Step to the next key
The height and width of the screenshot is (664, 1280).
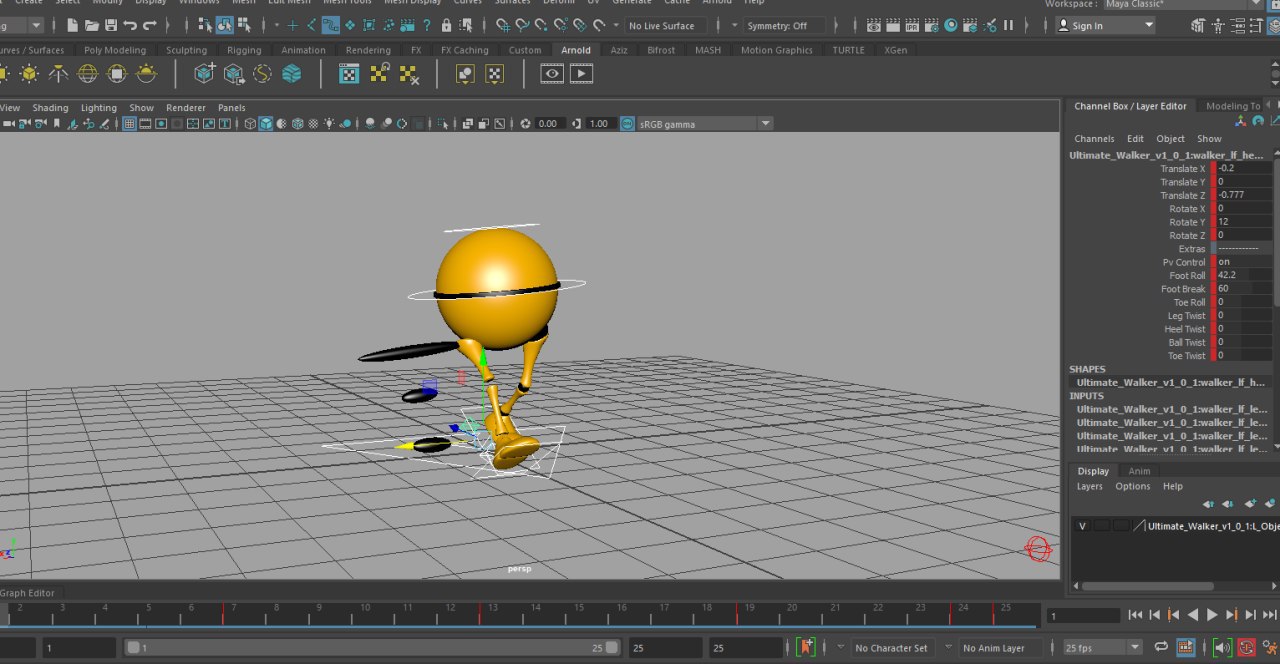[1232, 615]
